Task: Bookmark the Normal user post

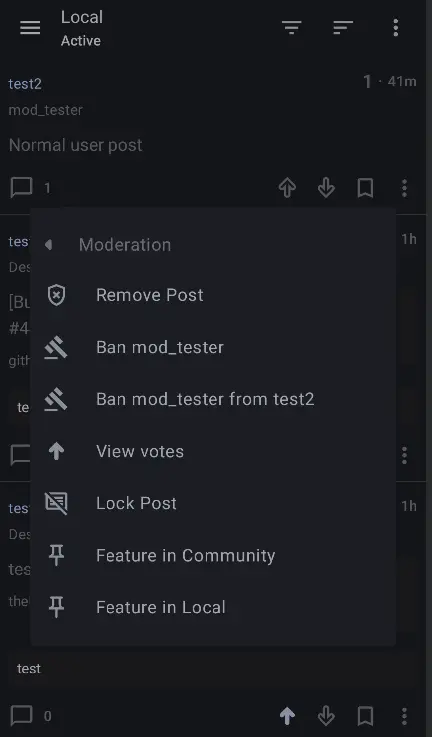Action: (x=365, y=188)
